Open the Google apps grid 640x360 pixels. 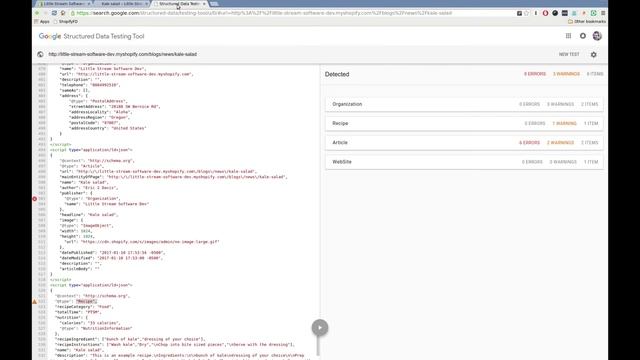tap(568, 36)
